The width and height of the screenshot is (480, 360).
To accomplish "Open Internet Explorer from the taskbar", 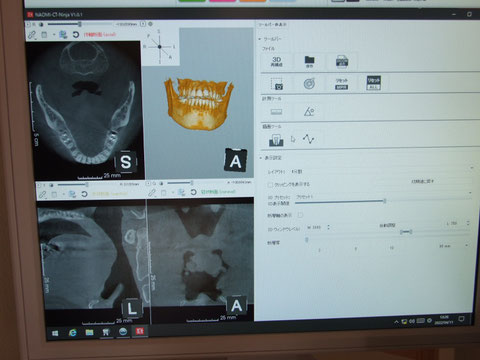I will (72, 332).
